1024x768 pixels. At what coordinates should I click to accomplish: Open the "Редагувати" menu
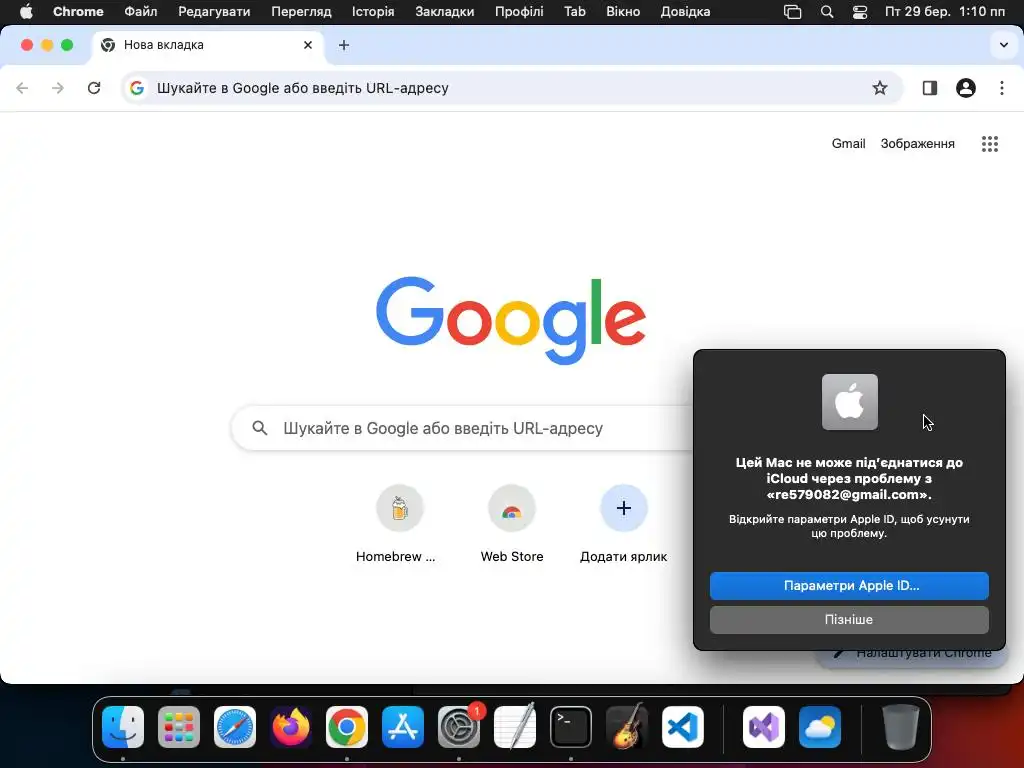click(214, 12)
